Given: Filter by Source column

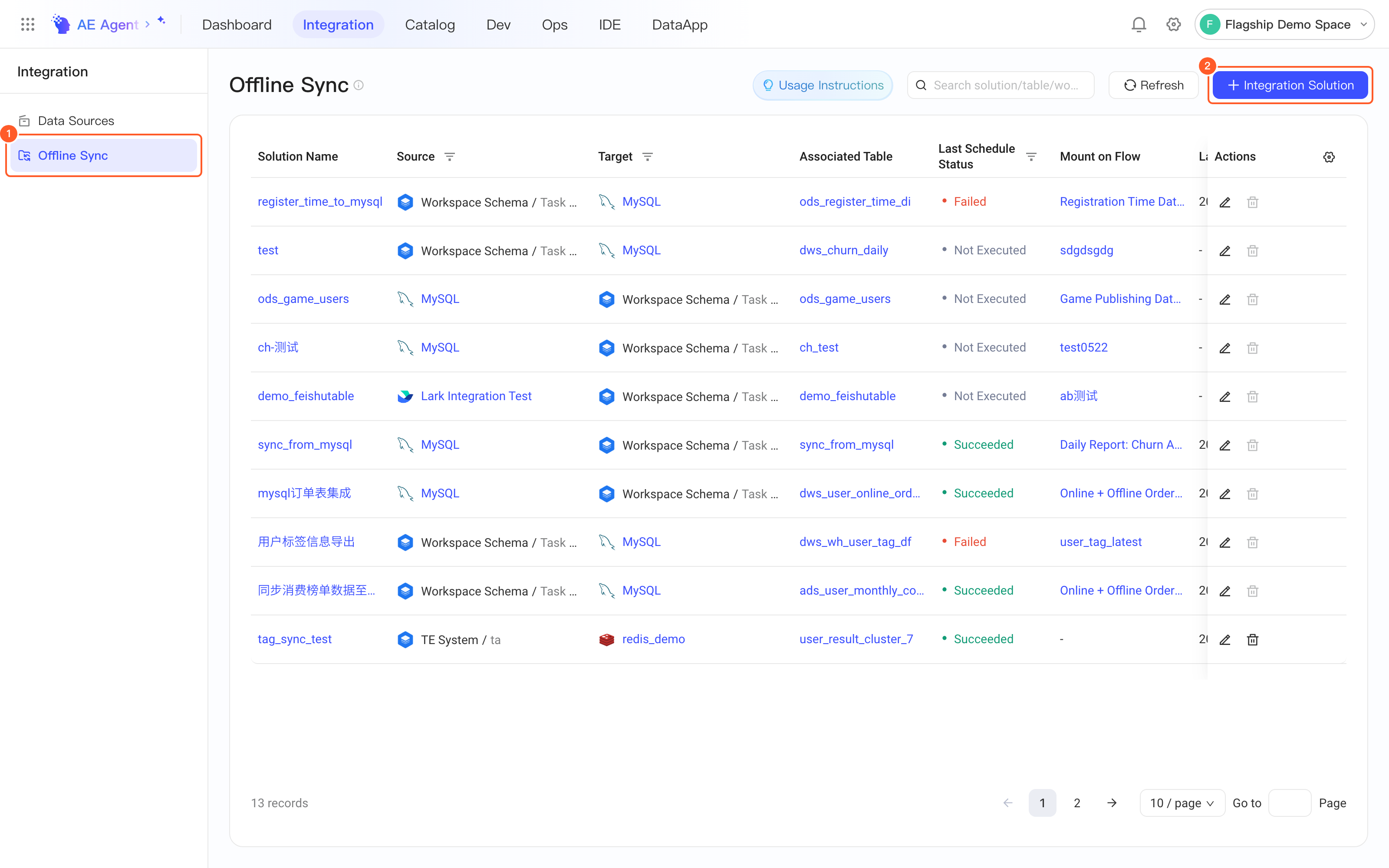Looking at the screenshot, I should pyautogui.click(x=449, y=157).
